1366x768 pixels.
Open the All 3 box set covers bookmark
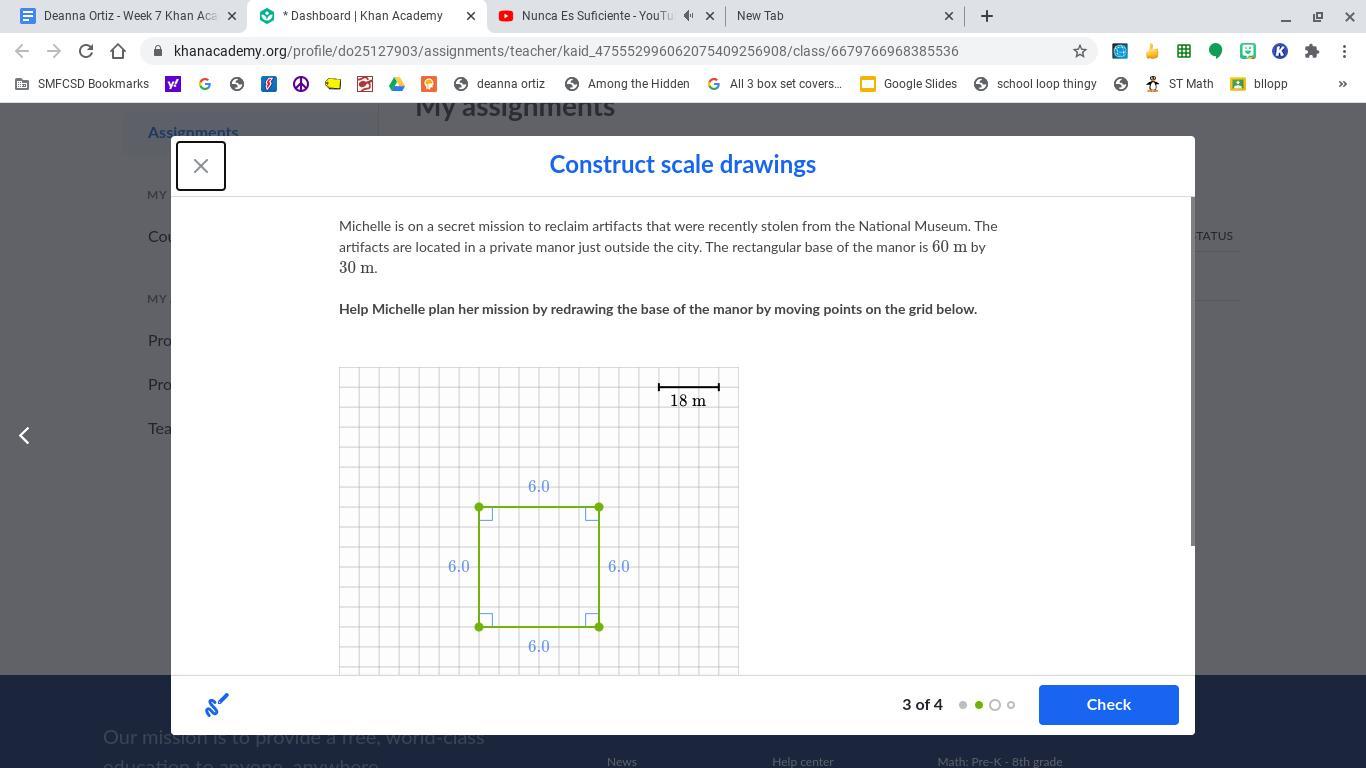774,84
